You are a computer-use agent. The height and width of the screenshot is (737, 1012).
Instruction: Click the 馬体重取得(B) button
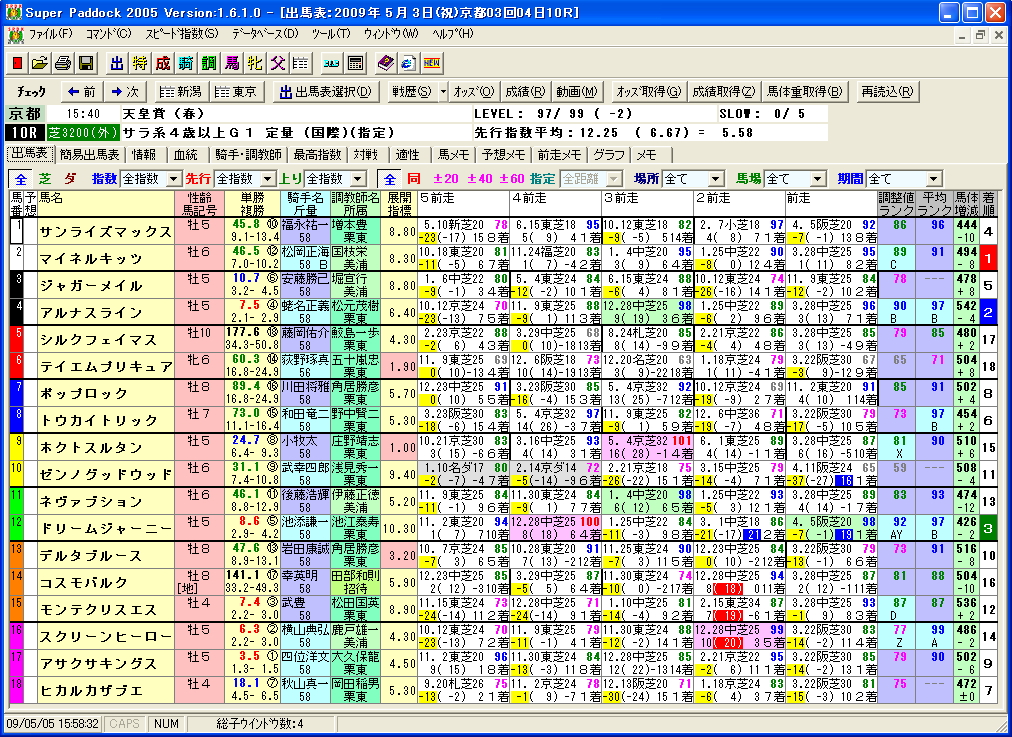[805, 92]
